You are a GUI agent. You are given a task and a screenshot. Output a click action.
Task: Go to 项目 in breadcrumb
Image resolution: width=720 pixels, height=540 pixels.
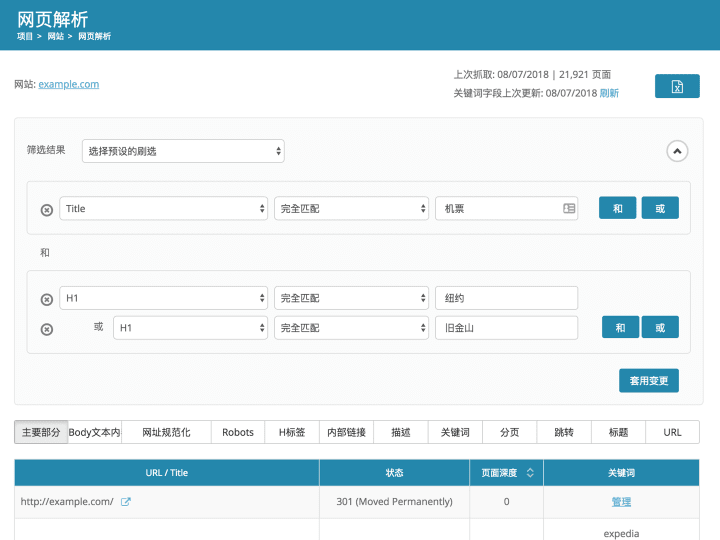click(25, 36)
